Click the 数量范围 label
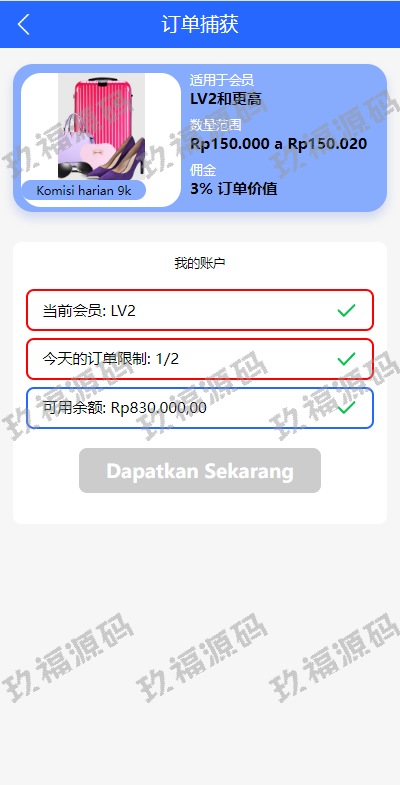The width and height of the screenshot is (400, 785). coord(216,125)
